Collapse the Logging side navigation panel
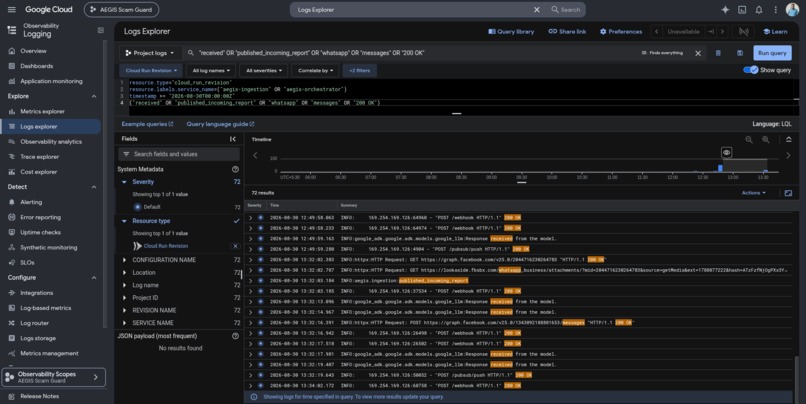This screenshot has width=806, height=404. 101,30
